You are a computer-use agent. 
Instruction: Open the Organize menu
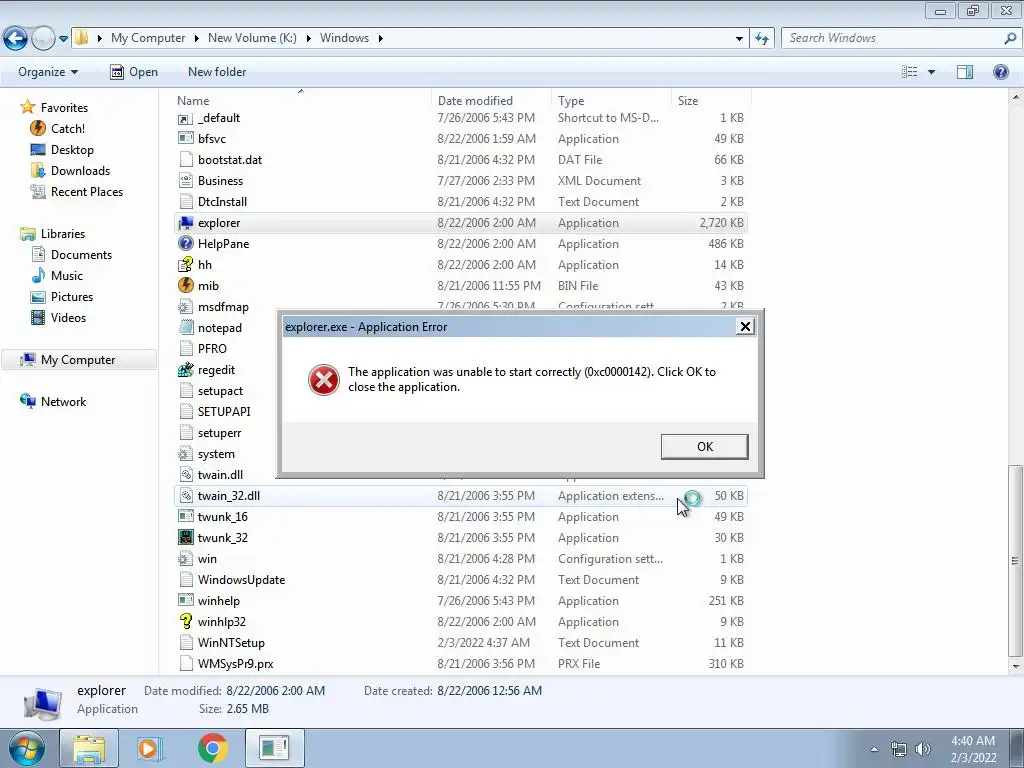point(48,72)
